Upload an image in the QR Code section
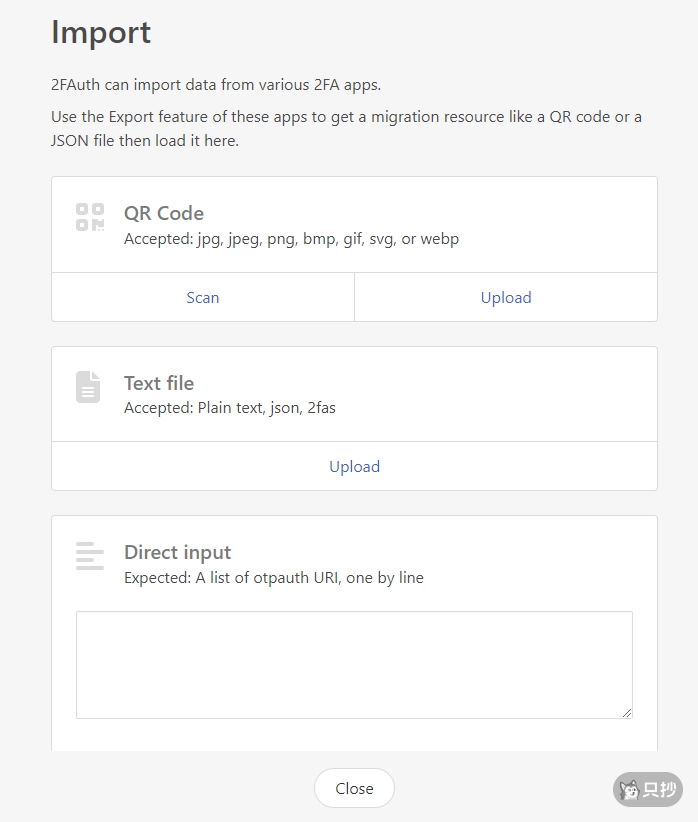This screenshot has height=822, width=698. pyautogui.click(x=506, y=297)
